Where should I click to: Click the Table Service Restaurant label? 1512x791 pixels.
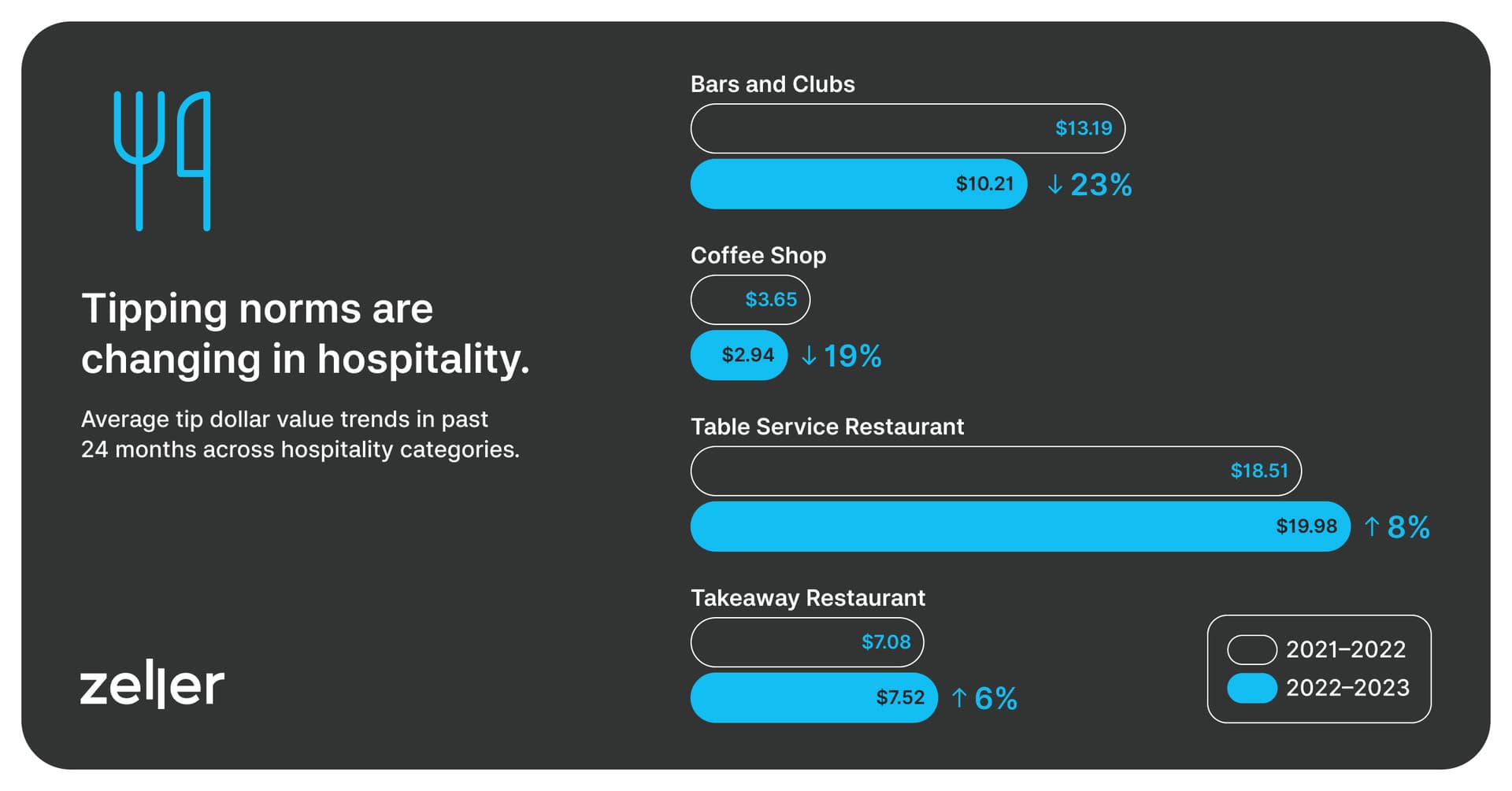coord(827,427)
